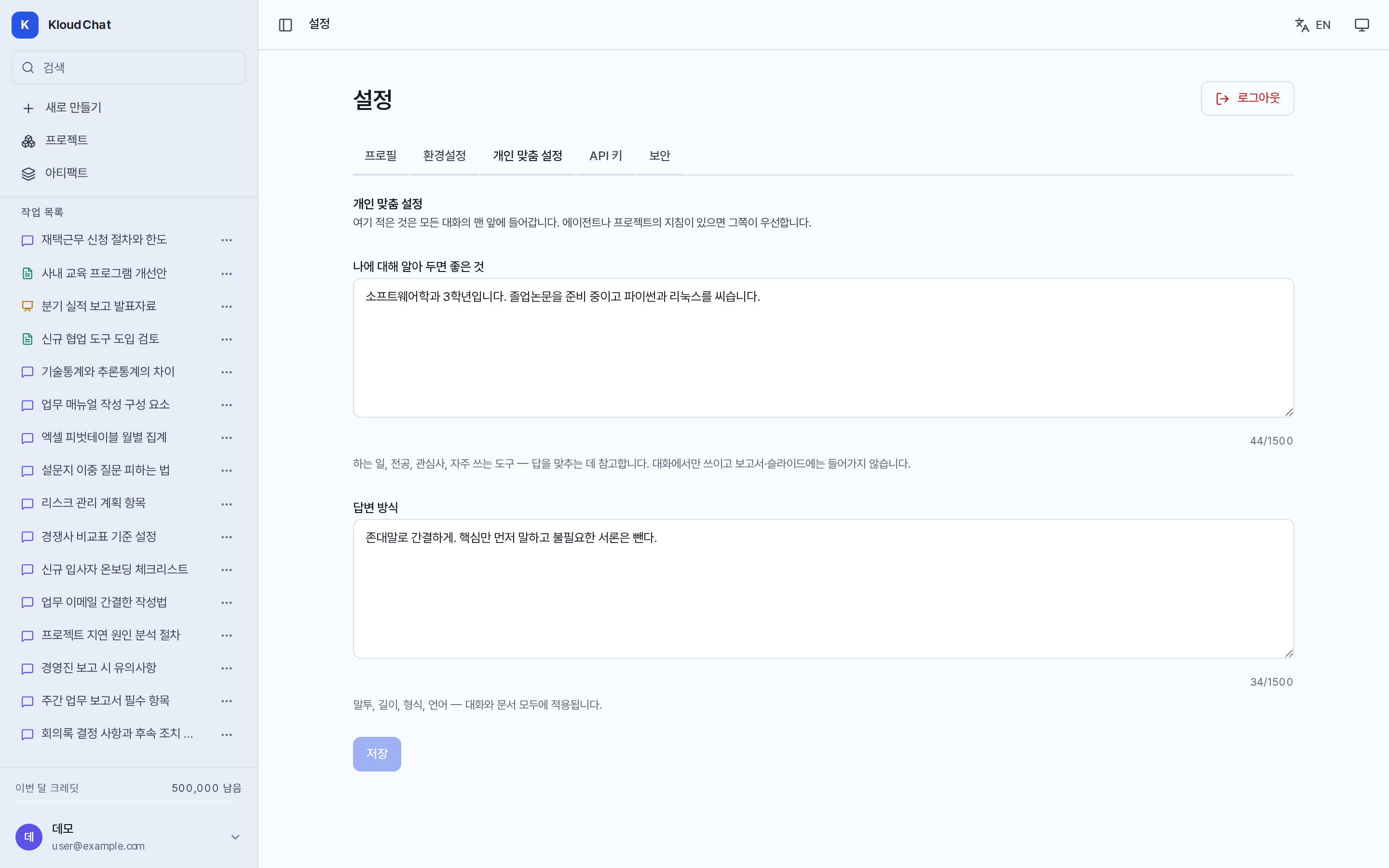This screenshot has height=868, width=1389.
Task: Click the resize handle of the 답변 방식 textarea
Action: click(1289, 653)
